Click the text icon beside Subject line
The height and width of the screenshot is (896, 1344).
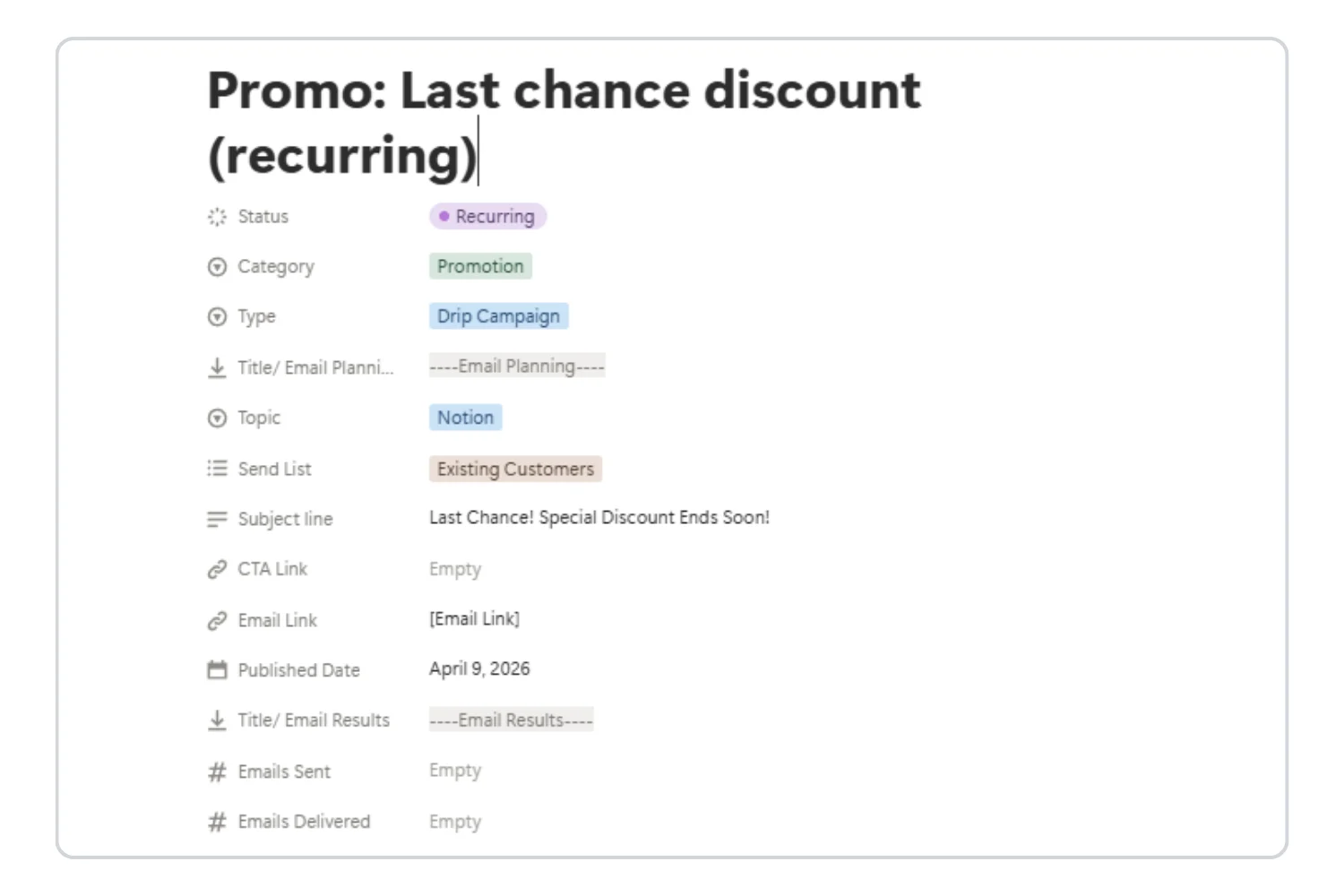pyautogui.click(x=215, y=518)
